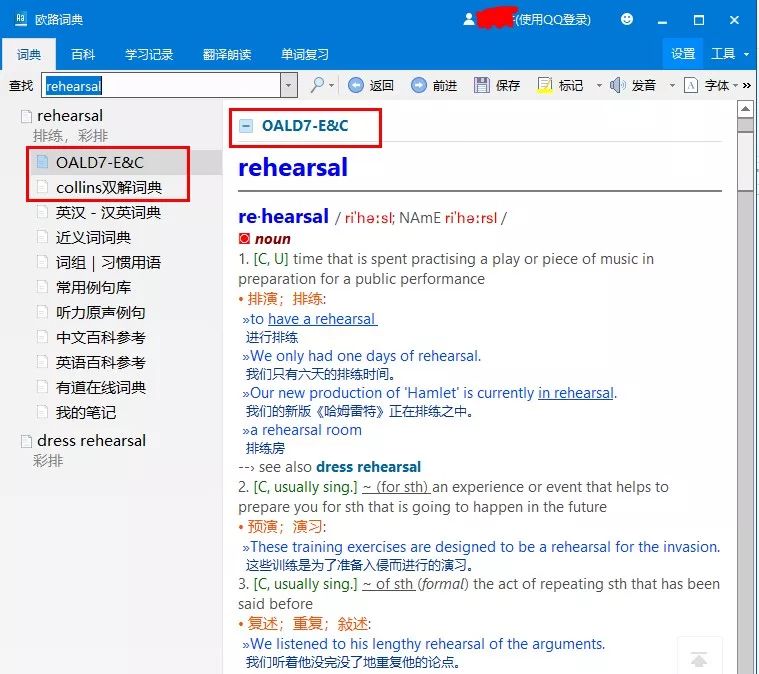Click the 前进 forward arrow icon
The image size is (759, 674).
coord(419,85)
